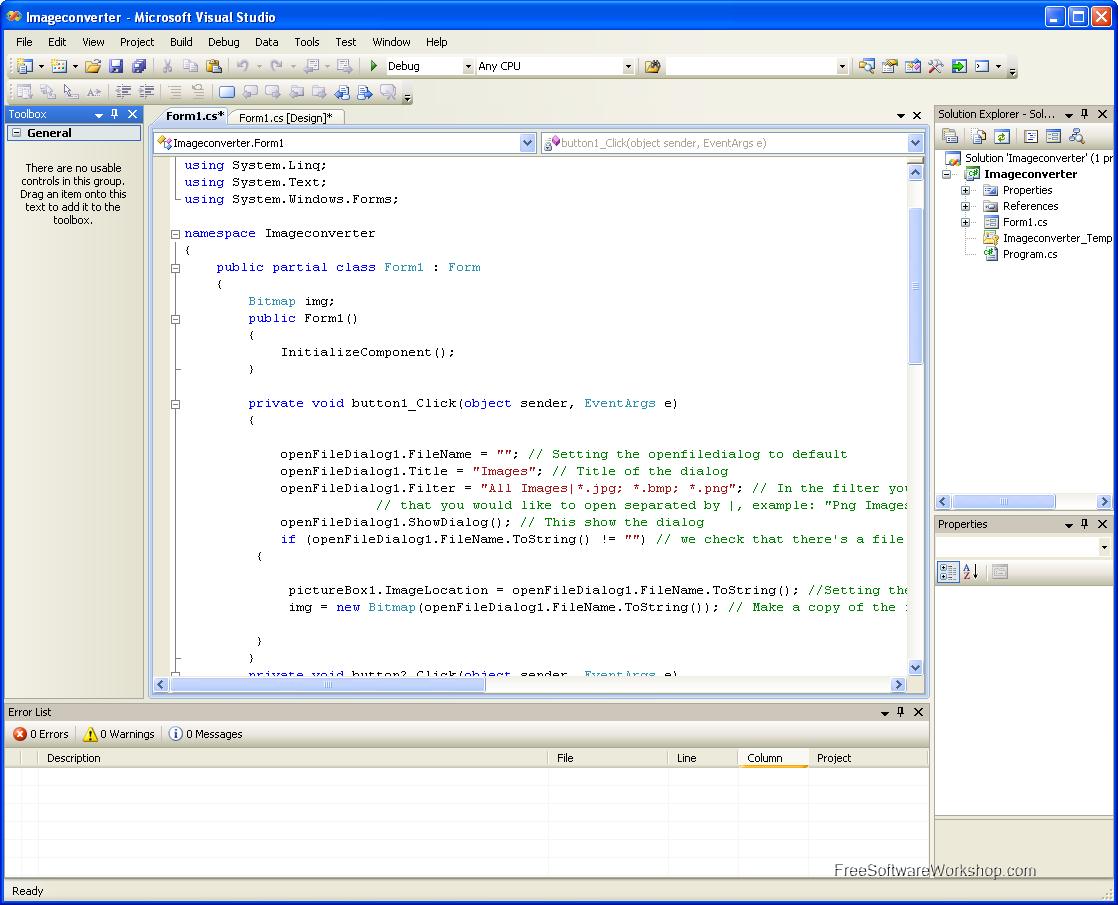Switch Properties panel to Categorized view
Screen dimensions: 1118x905
click(x=948, y=572)
